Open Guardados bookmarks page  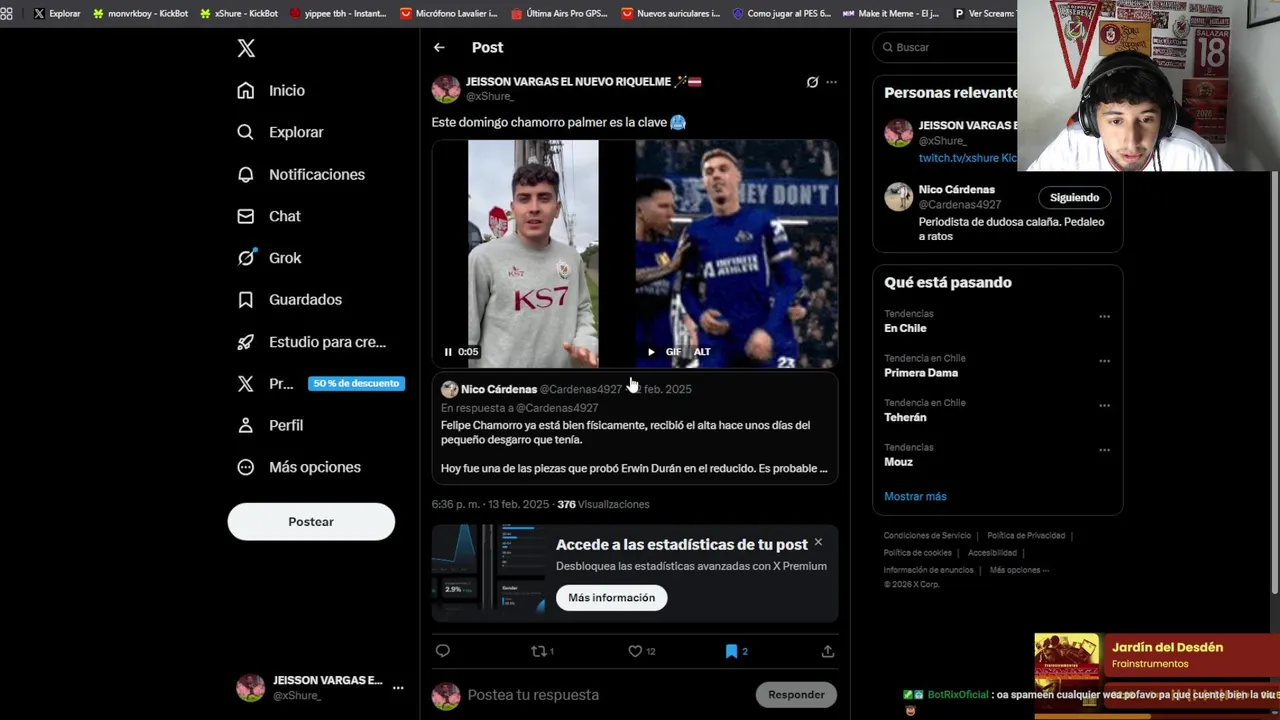coord(290,300)
